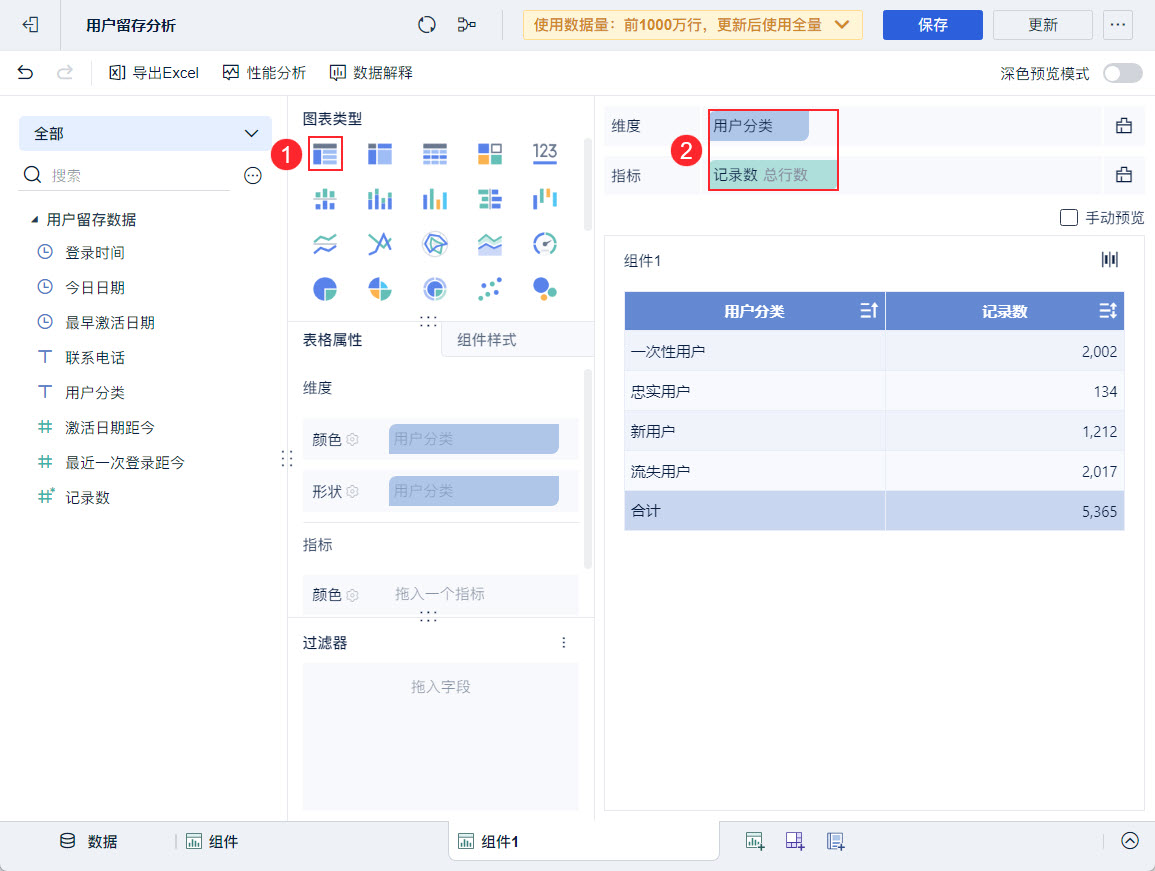
Task: Check the 手动预览 checkbox
Action: pyautogui.click(x=1069, y=217)
